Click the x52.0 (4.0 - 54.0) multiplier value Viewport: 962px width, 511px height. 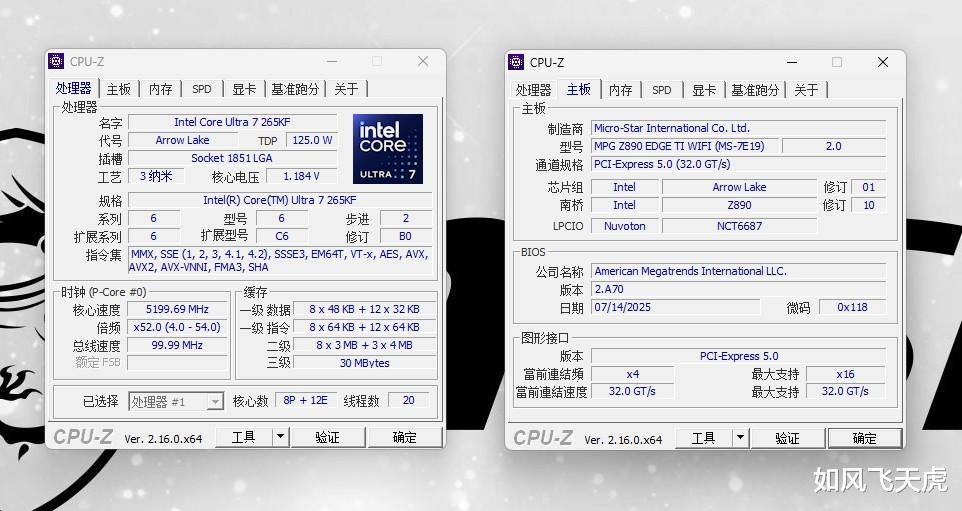point(177,327)
